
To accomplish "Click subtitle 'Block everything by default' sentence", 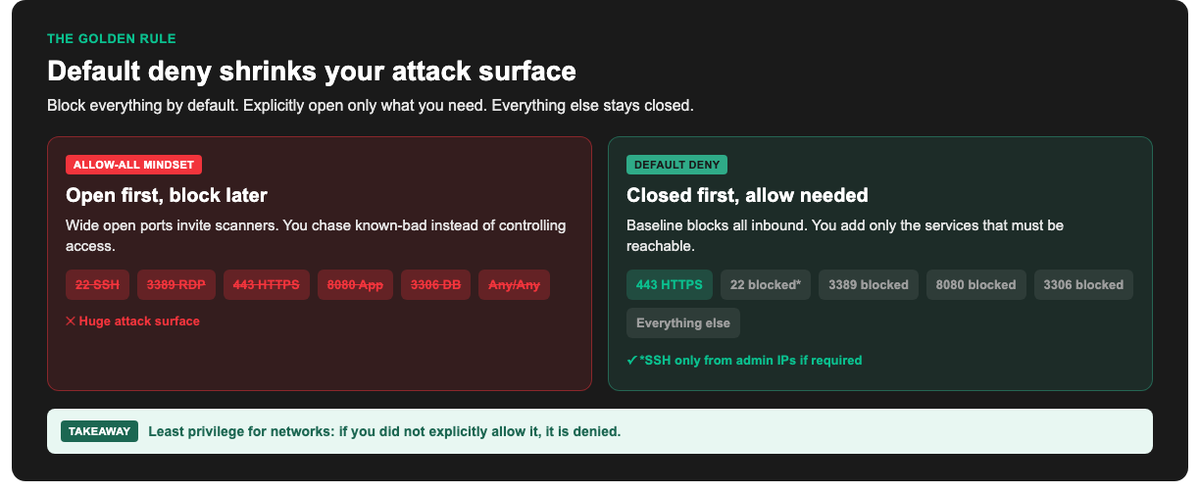I will coord(370,105).
